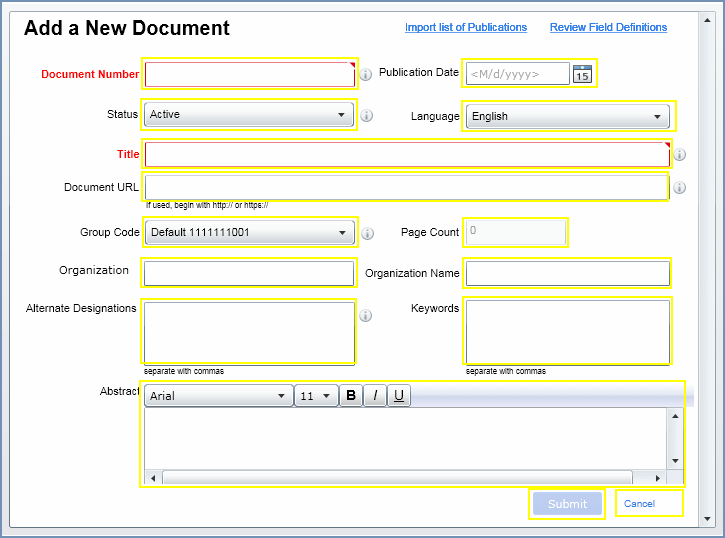Click info icon beside Document URL field

click(x=679, y=187)
